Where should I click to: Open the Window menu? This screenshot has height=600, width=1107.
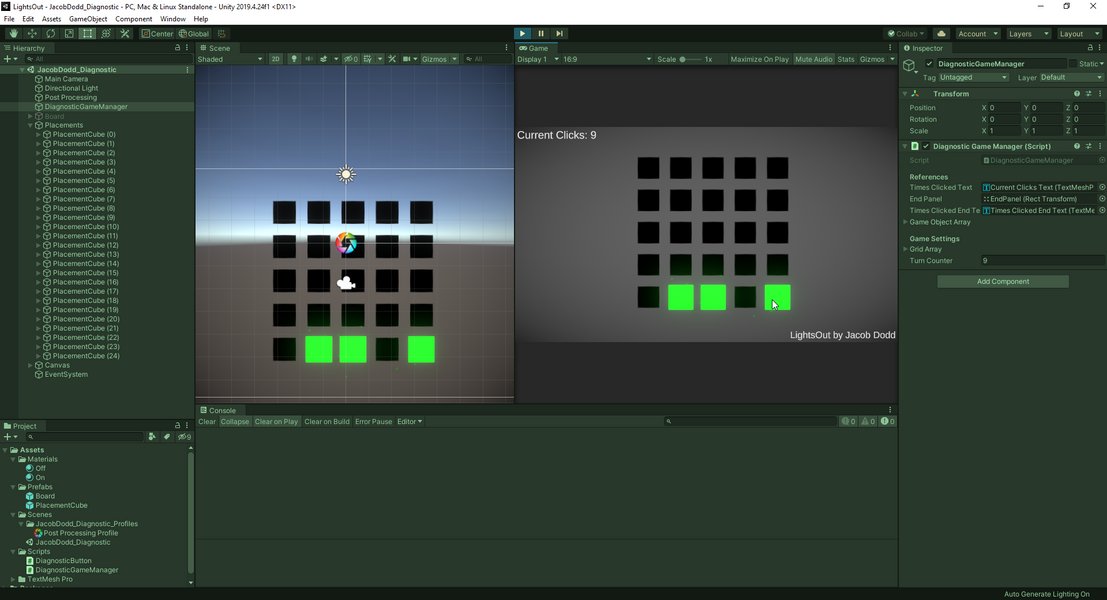click(x=173, y=19)
